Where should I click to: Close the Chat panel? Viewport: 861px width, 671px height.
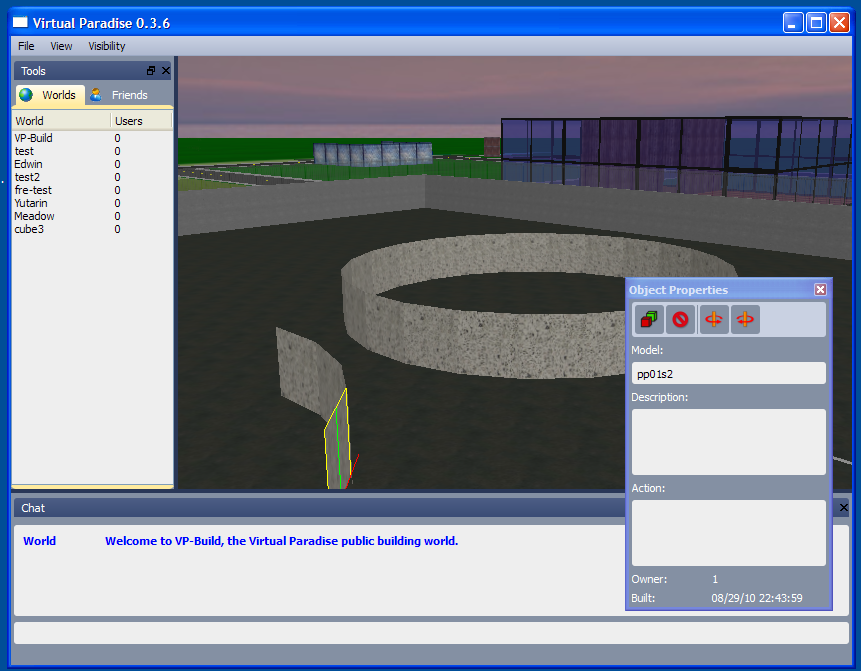tap(844, 508)
